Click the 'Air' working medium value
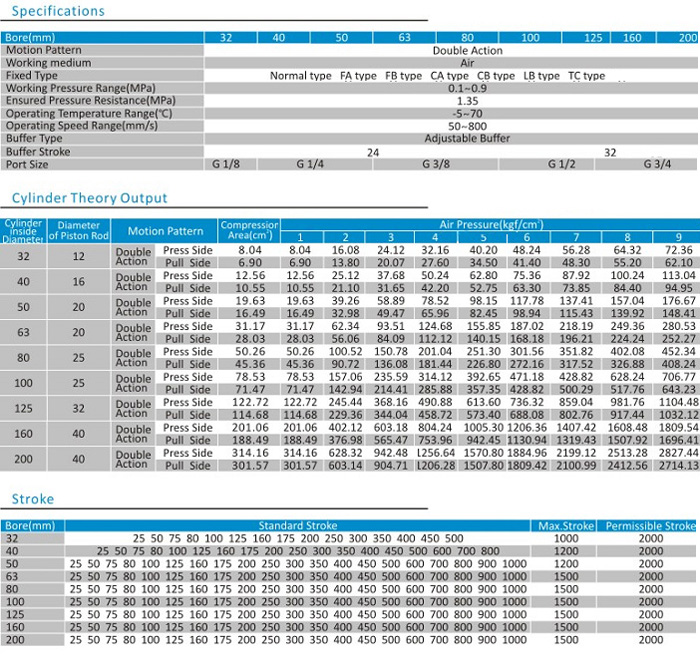This screenshot has width=700, height=658. click(x=467, y=63)
